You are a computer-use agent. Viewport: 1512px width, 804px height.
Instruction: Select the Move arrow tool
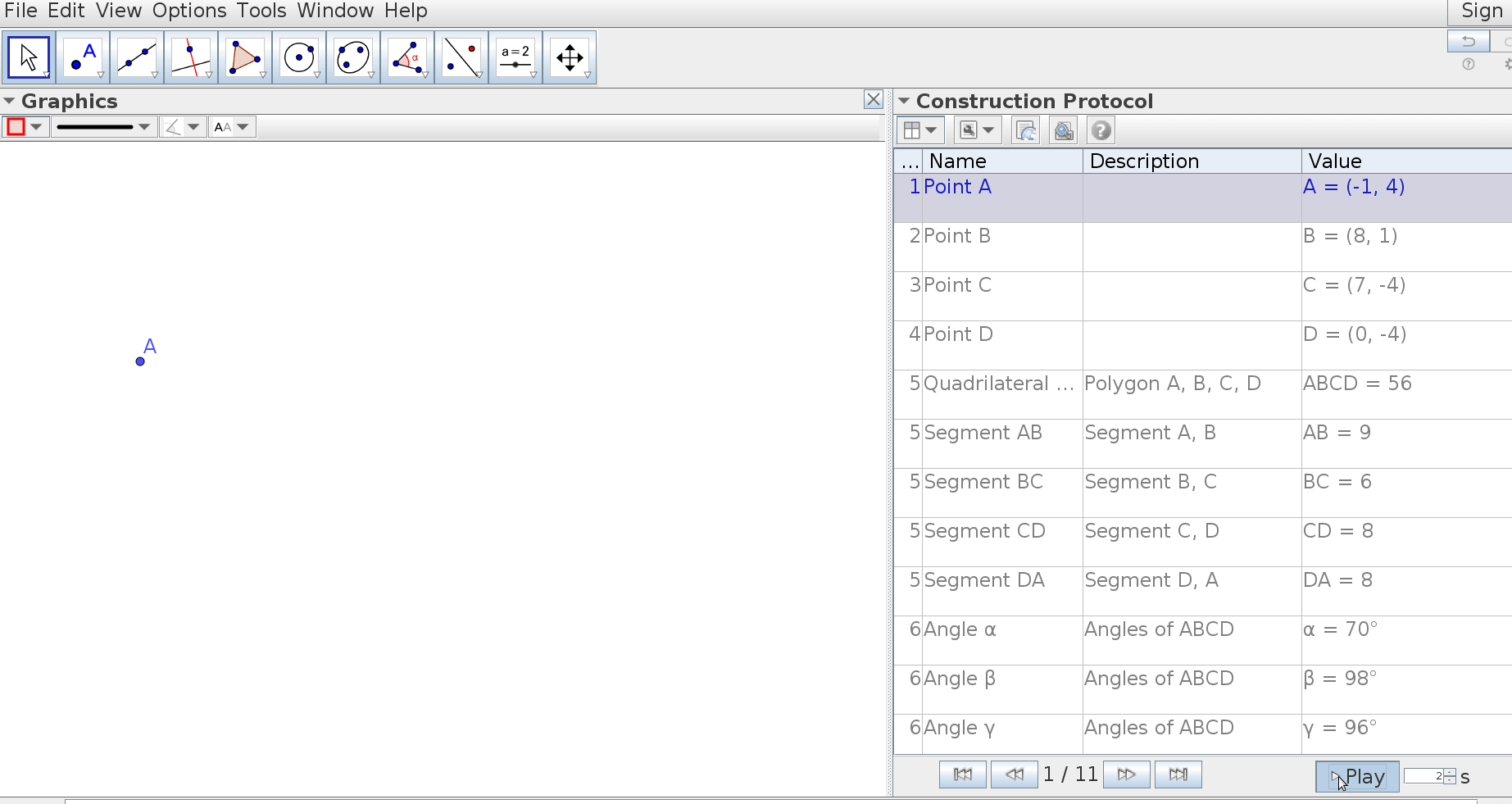click(x=29, y=57)
